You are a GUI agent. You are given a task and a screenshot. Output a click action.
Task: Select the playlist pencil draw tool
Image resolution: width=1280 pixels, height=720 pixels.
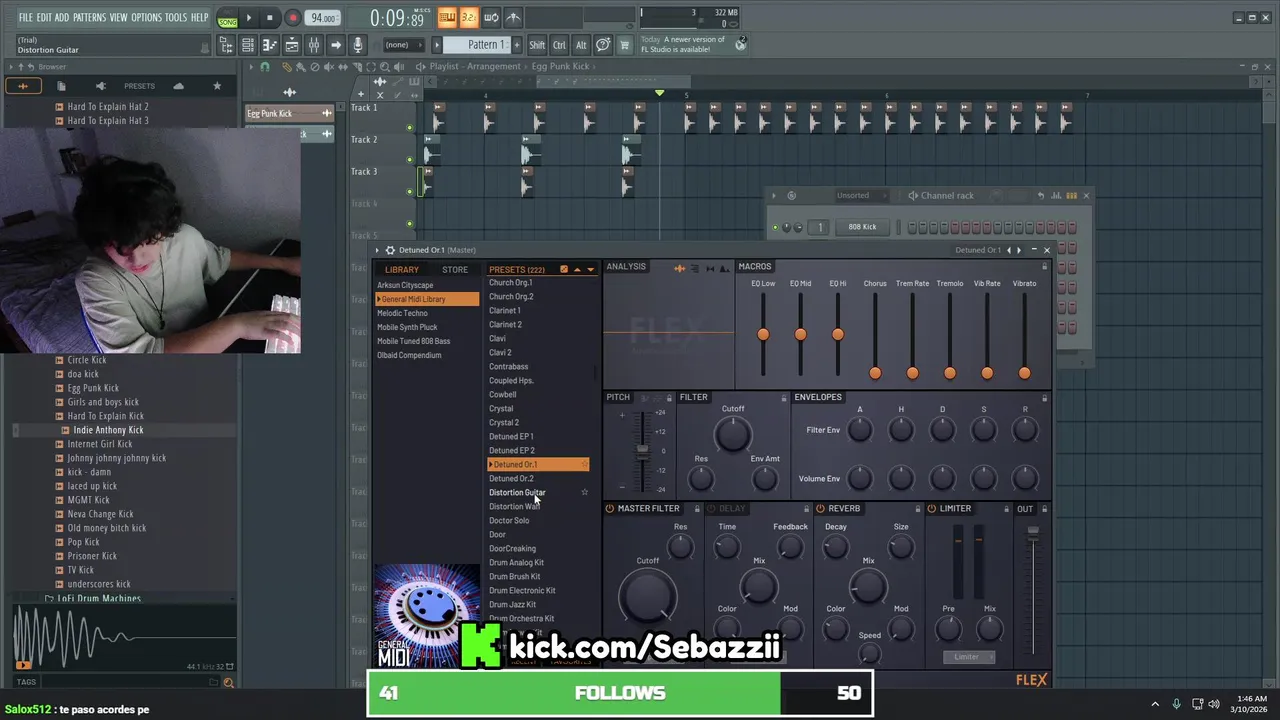tap(287, 67)
